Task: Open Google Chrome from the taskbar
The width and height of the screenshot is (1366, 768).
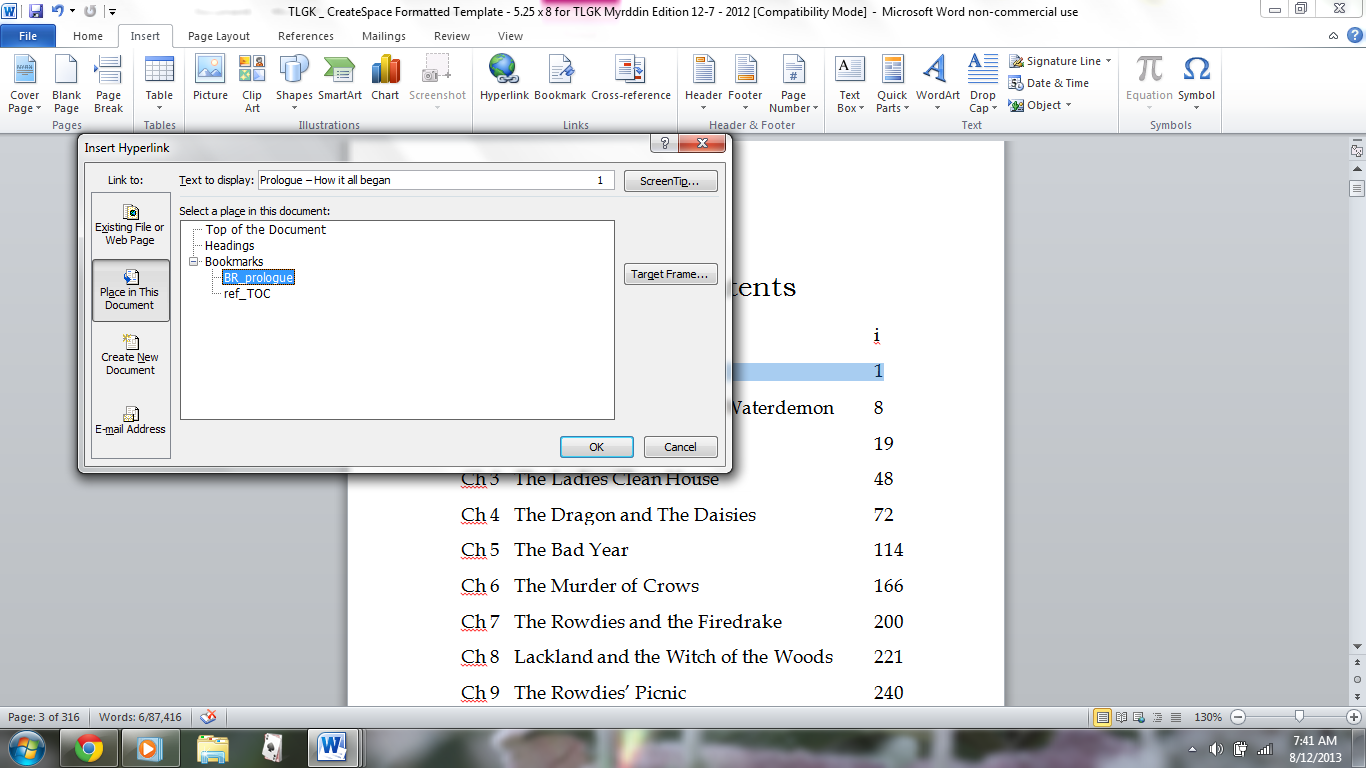Action: pyautogui.click(x=88, y=748)
